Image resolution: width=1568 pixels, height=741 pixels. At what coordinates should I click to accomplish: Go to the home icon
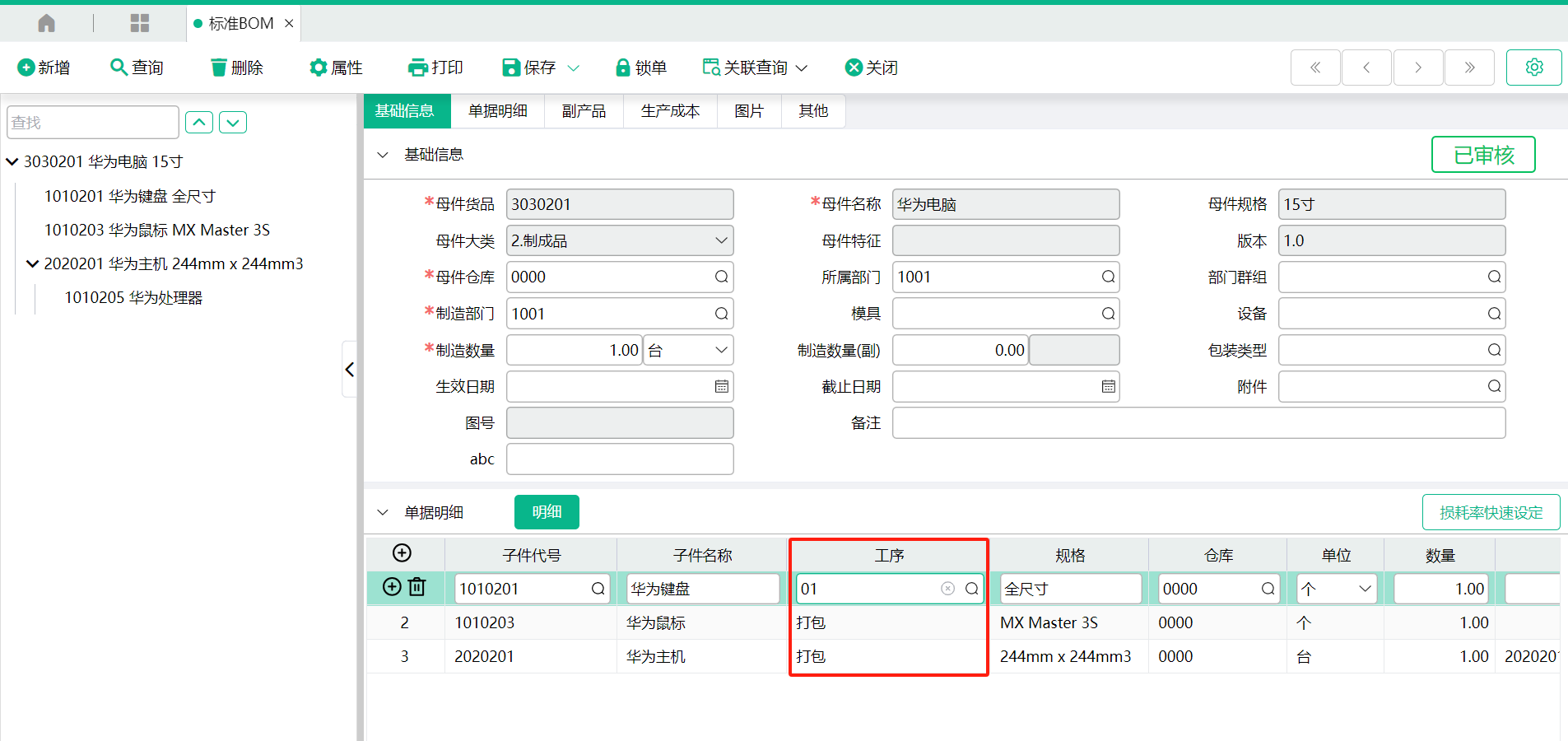(x=47, y=23)
